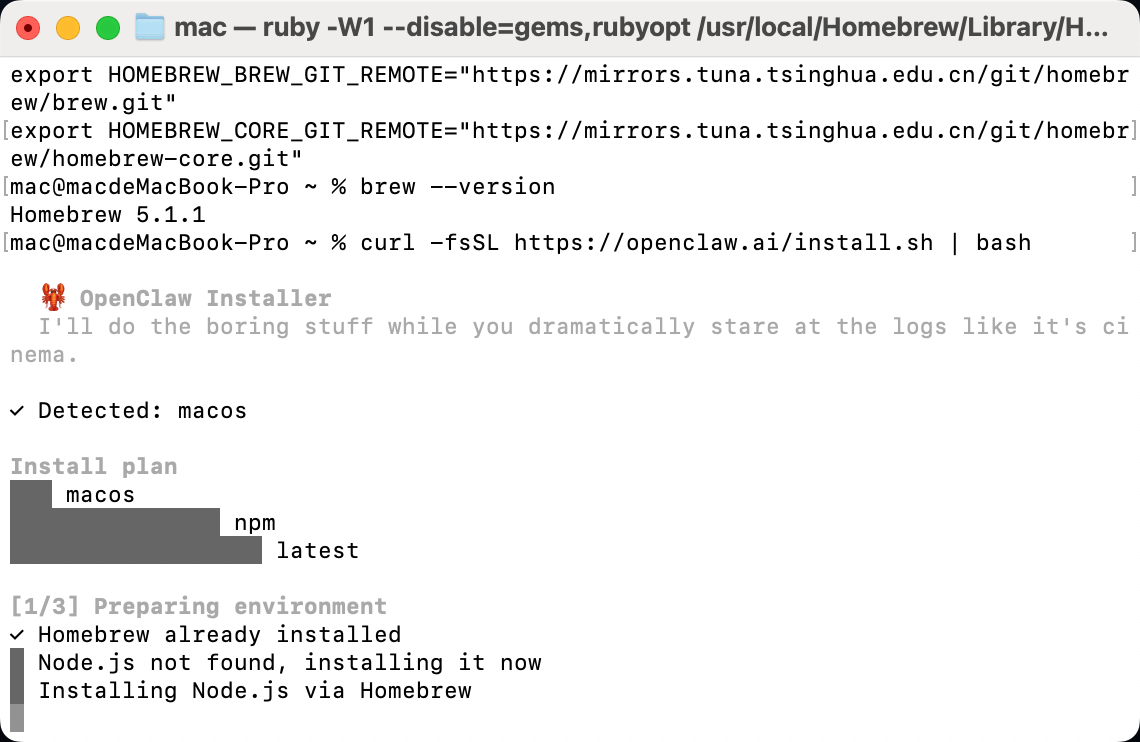Click the window title text in title bar
Image resolution: width=1140 pixels, height=742 pixels.
click(640, 27)
